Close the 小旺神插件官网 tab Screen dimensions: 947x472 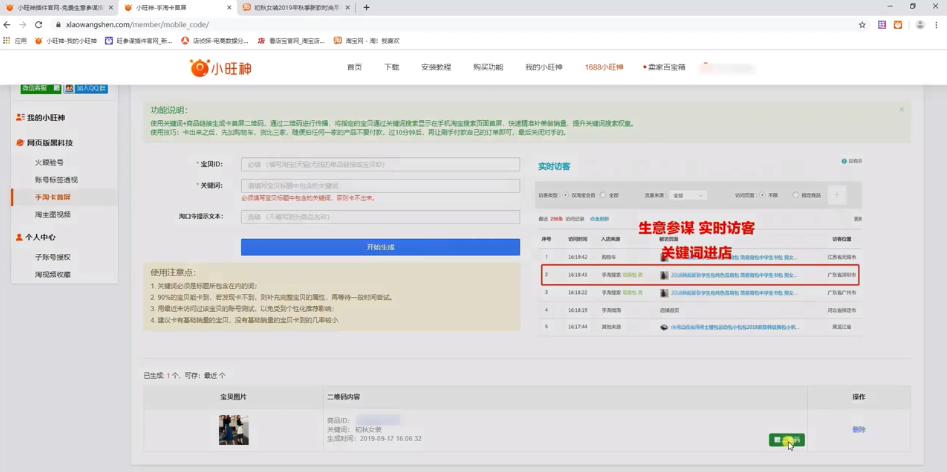point(111,8)
